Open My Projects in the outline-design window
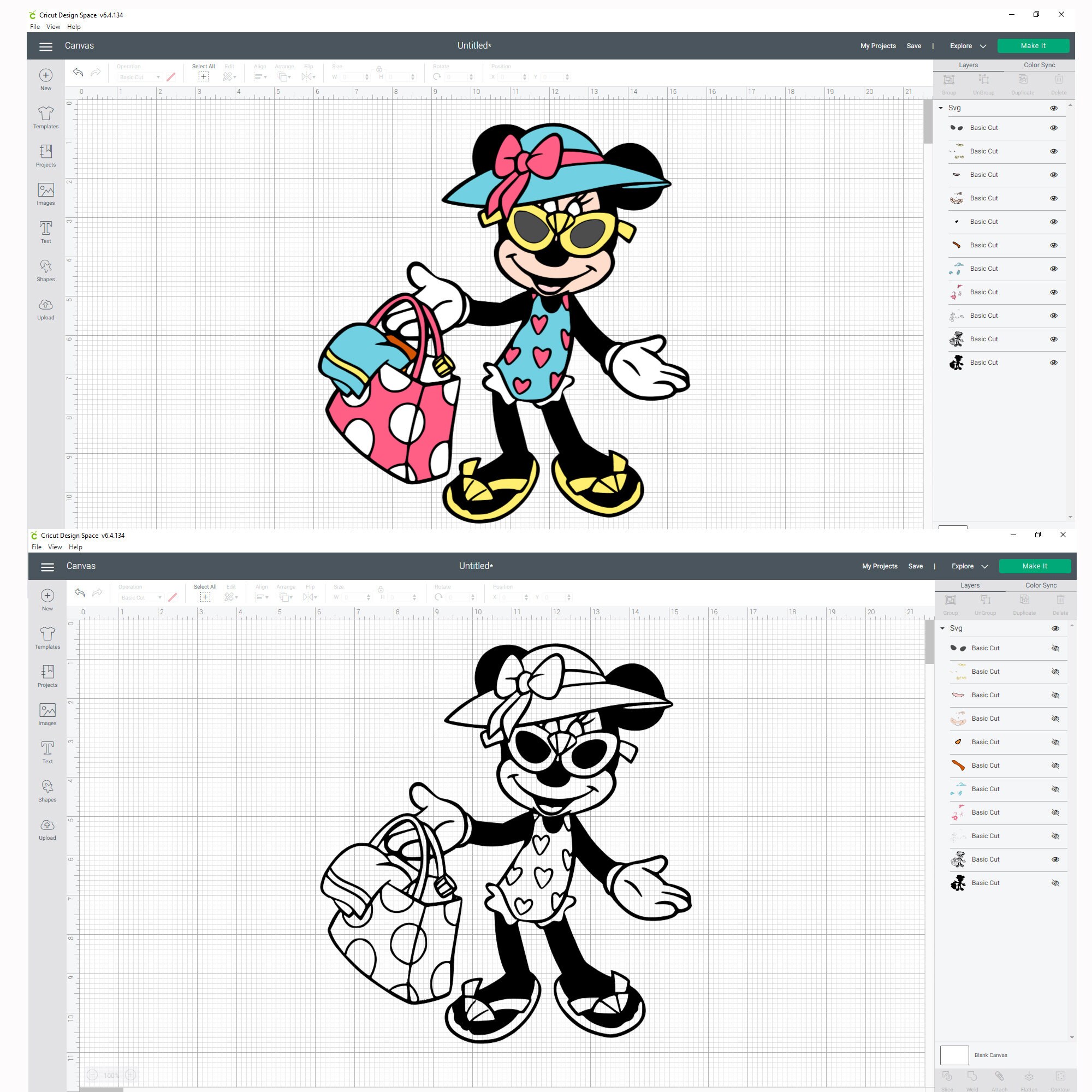The height and width of the screenshot is (1092, 1092). [x=880, y=567]
